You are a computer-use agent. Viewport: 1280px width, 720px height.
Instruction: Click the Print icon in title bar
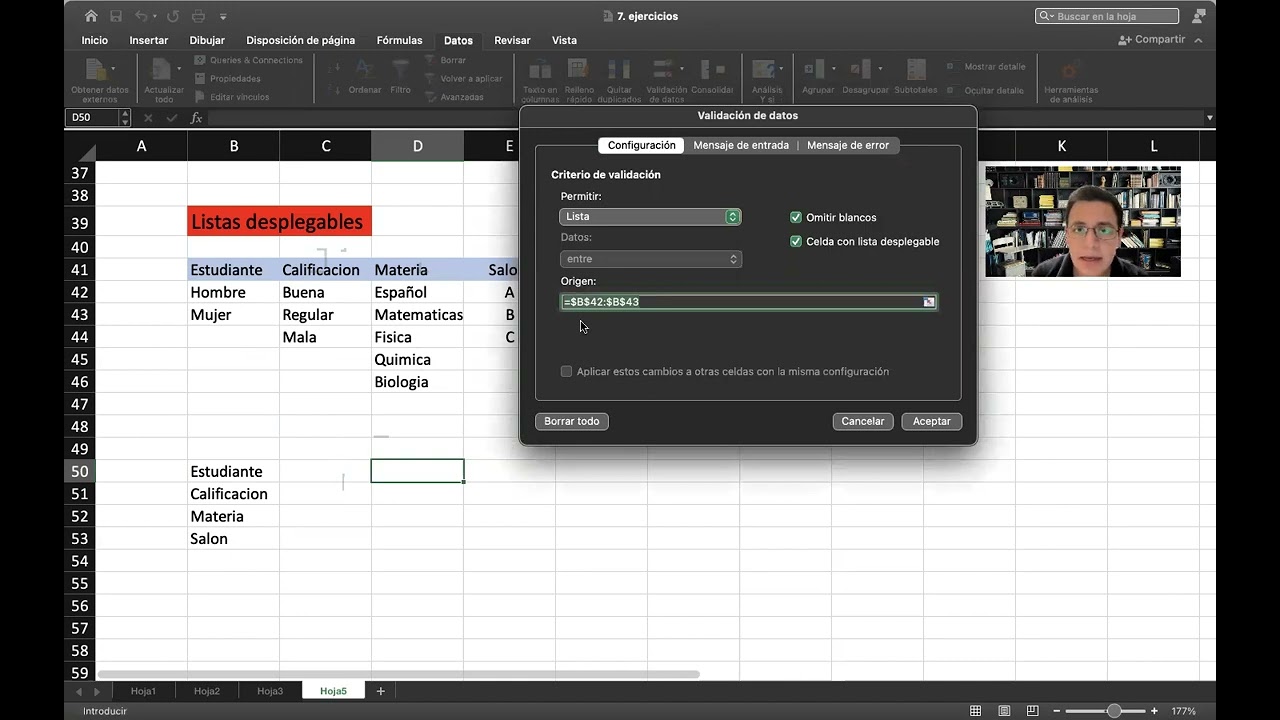tap(199, 16)
